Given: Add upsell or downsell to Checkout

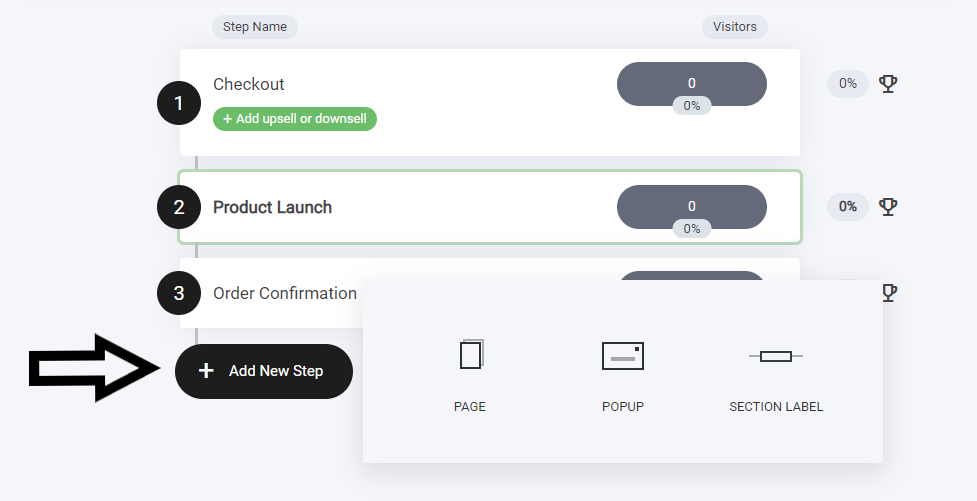Looking at the screenshot, I should 295,118.
